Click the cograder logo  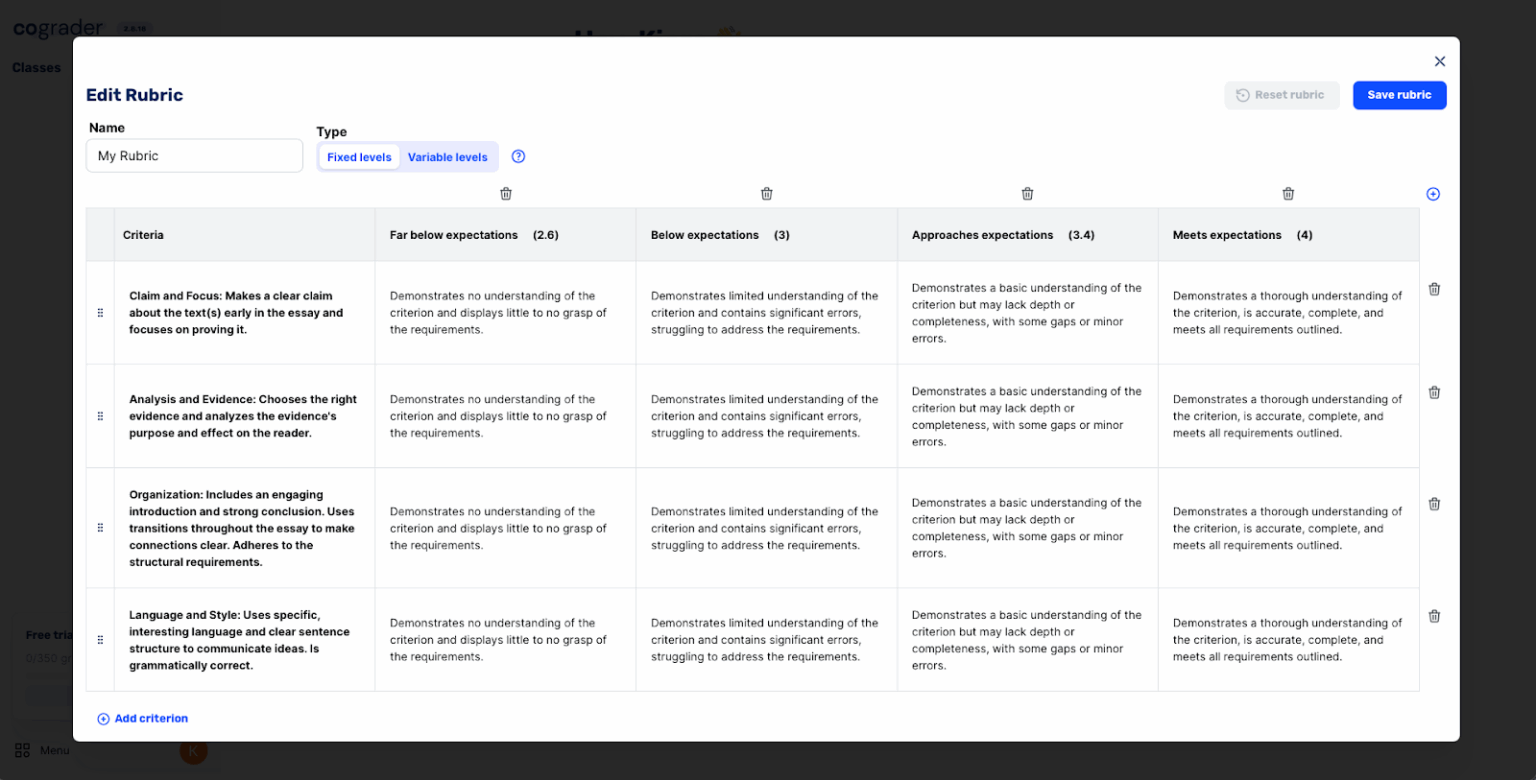click(x=57, y=27)
